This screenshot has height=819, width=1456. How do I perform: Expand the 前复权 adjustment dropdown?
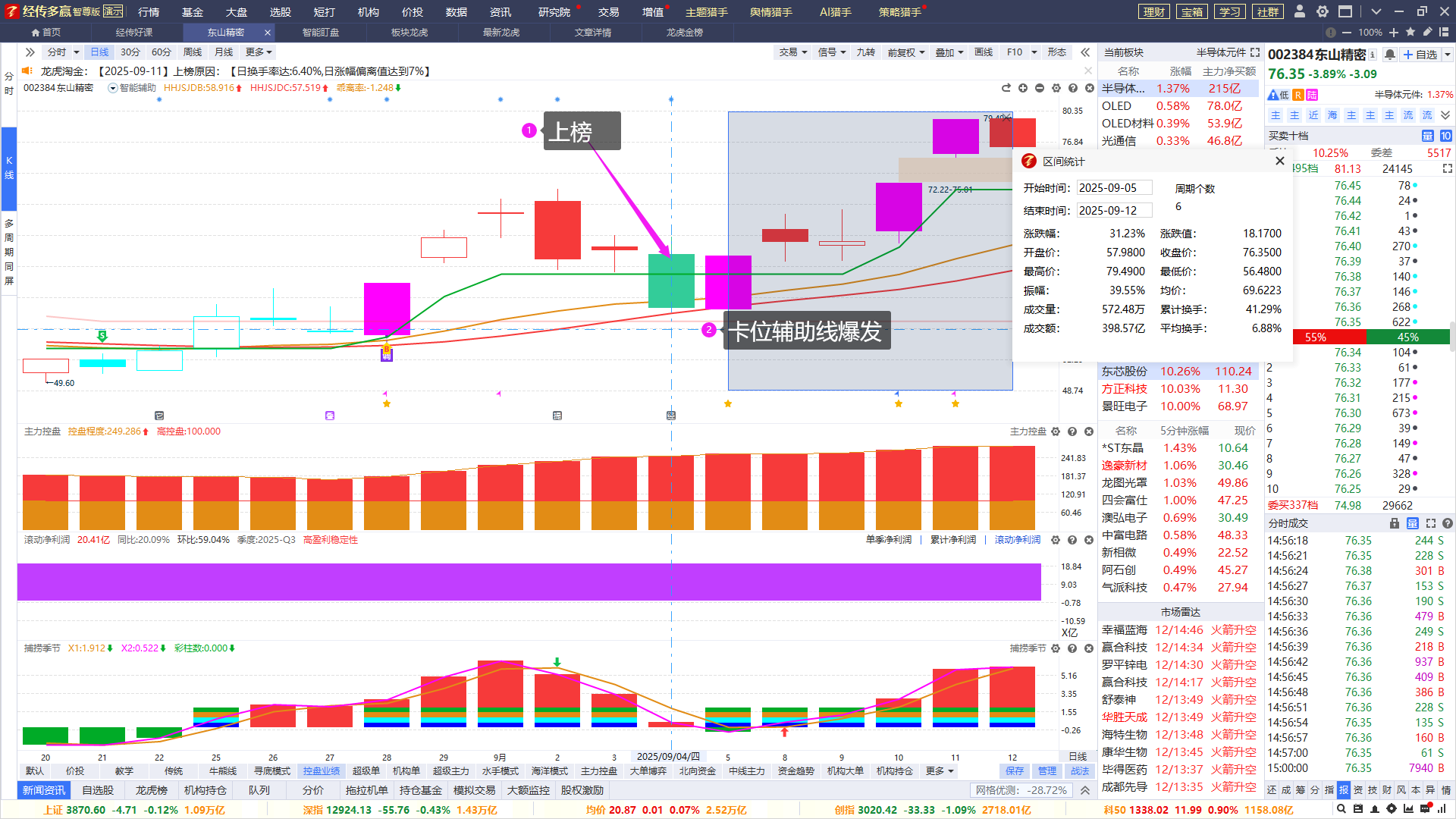coord(906,52)
